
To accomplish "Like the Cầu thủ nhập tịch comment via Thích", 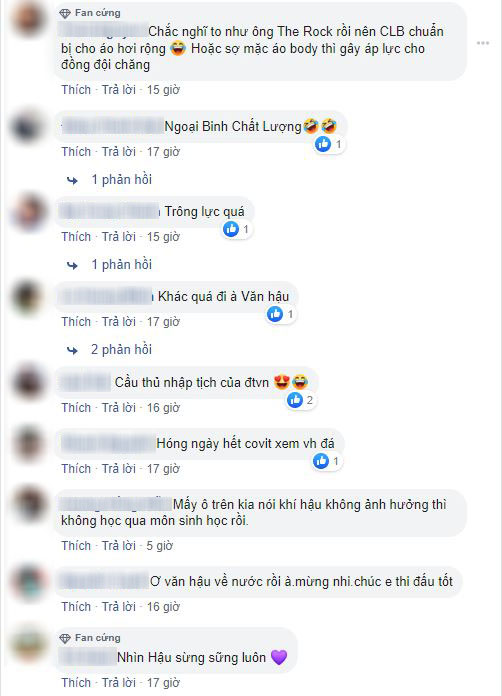I will [x=76, y=407].
